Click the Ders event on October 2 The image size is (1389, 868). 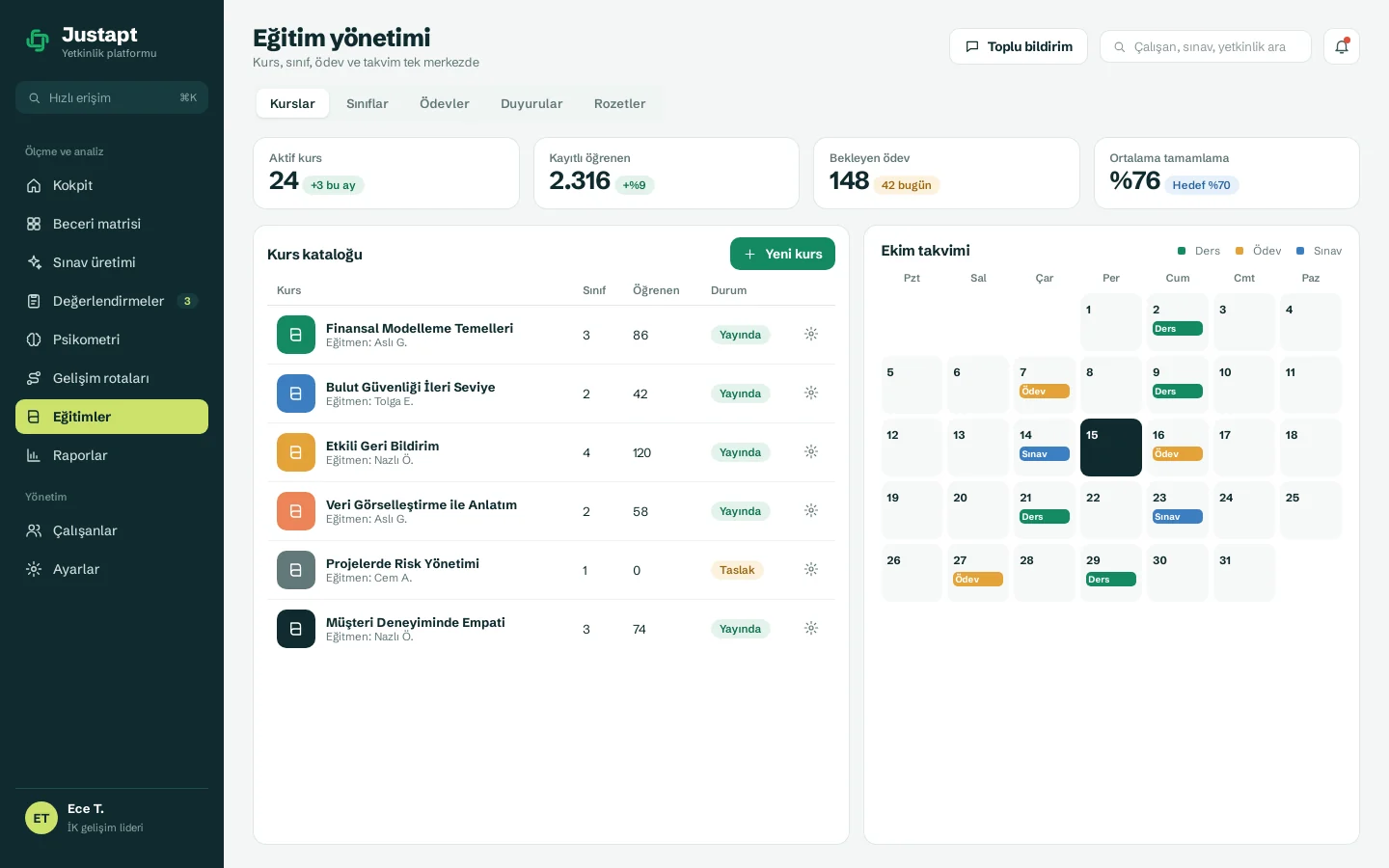coord(1178,329)
